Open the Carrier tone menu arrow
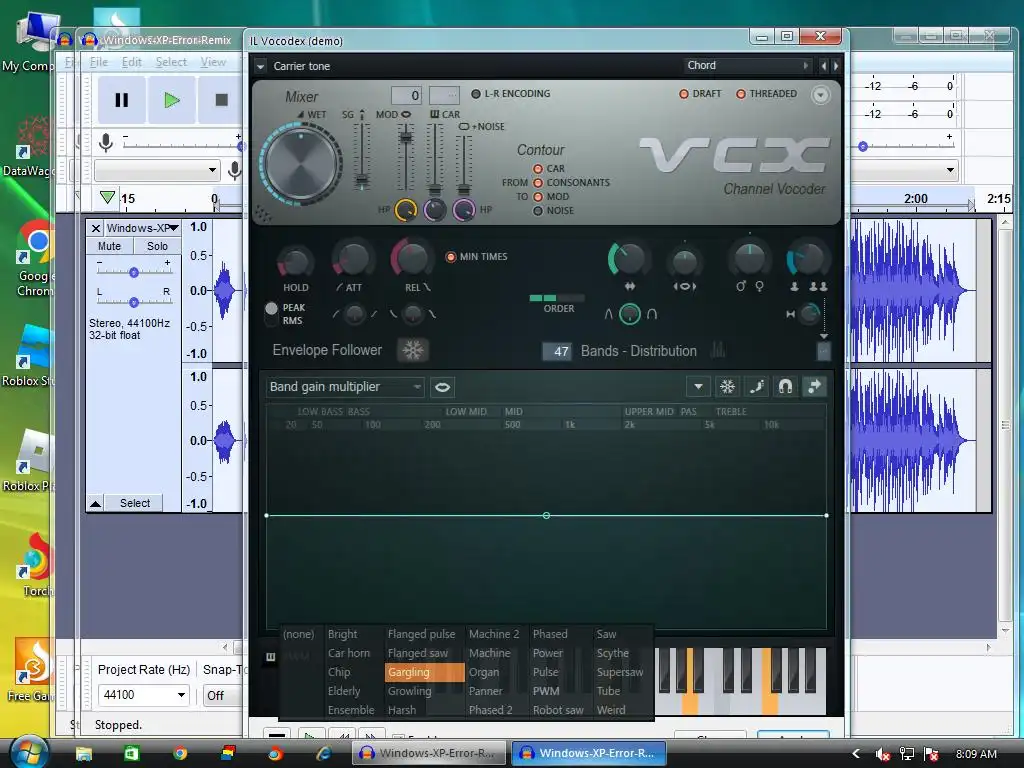1024x768 pixels. pyautogui.click(x=261, y=67)
